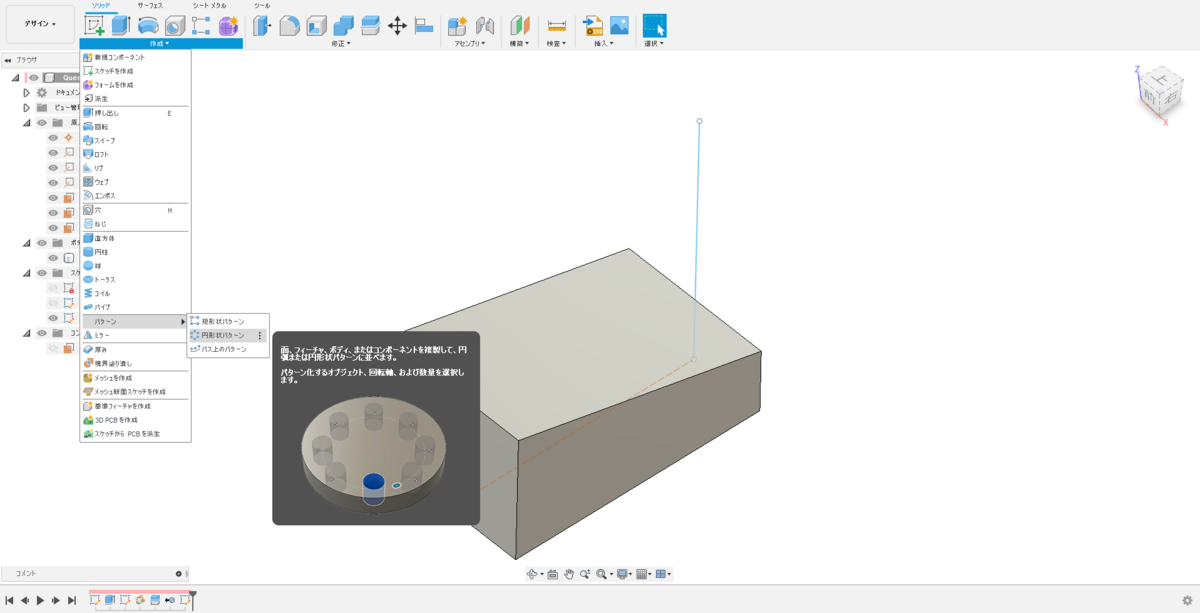The height and width of the screenshot is (613, 1200).
Task: Click the New Component icon in アセンブリ group
Action: pyautogui.click(x=458, y=26)
